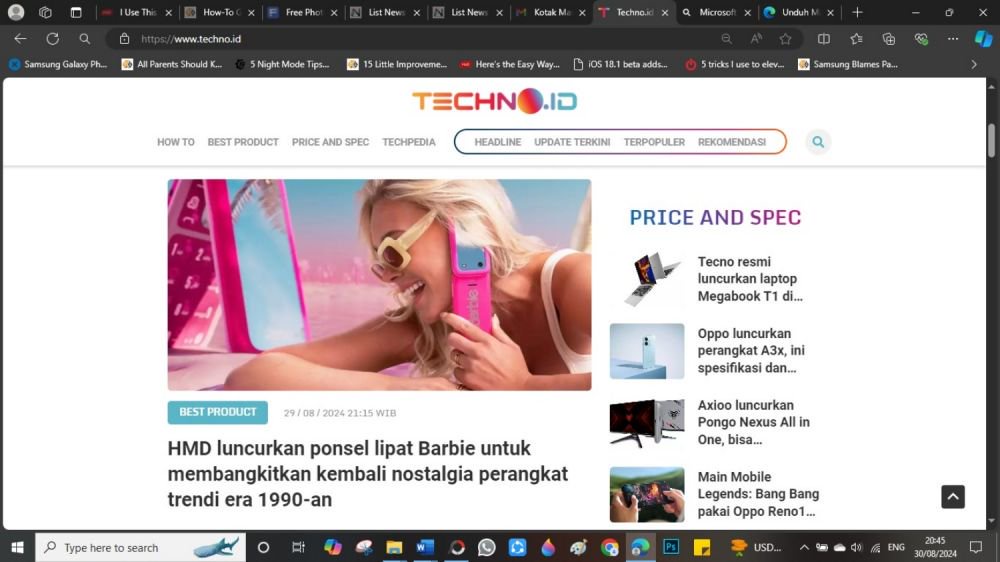Start Read Aloud from address bar
The height and width of the screenshot is (562, 1000).
[756, 39]
